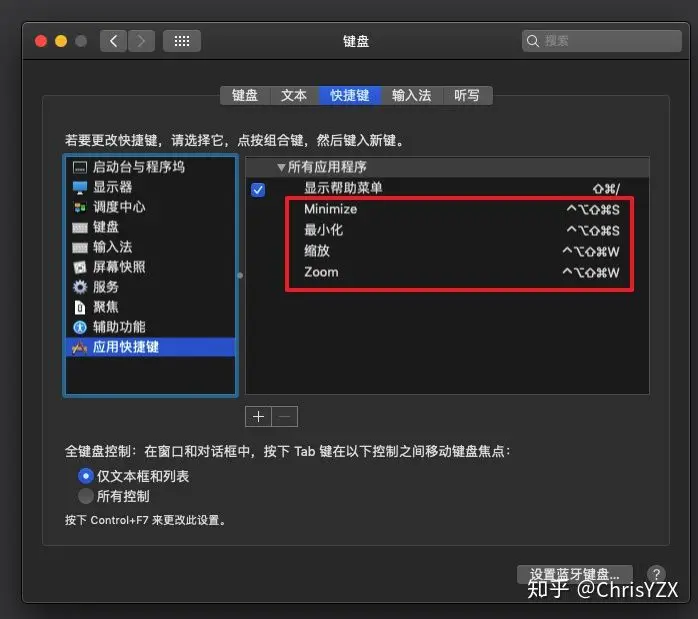Click the Screenshots (屏幕快照) icon

point(80,267)
